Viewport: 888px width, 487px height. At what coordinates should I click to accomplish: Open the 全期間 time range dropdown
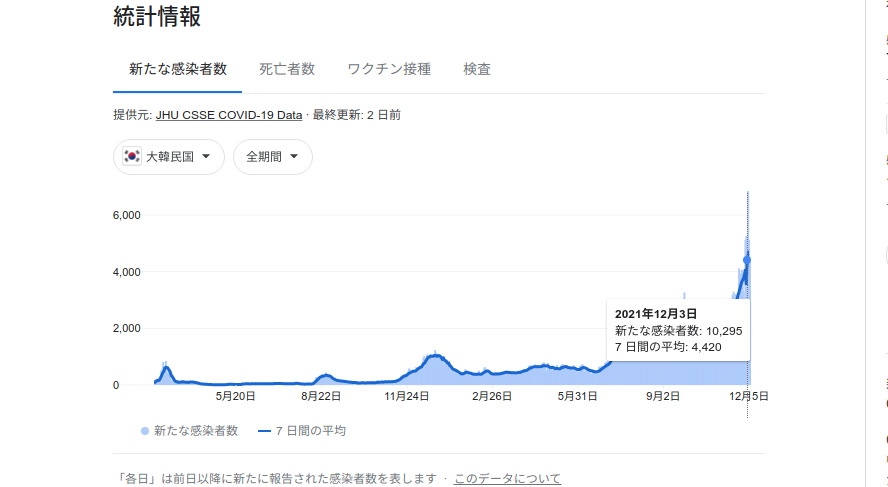point(273,157)
